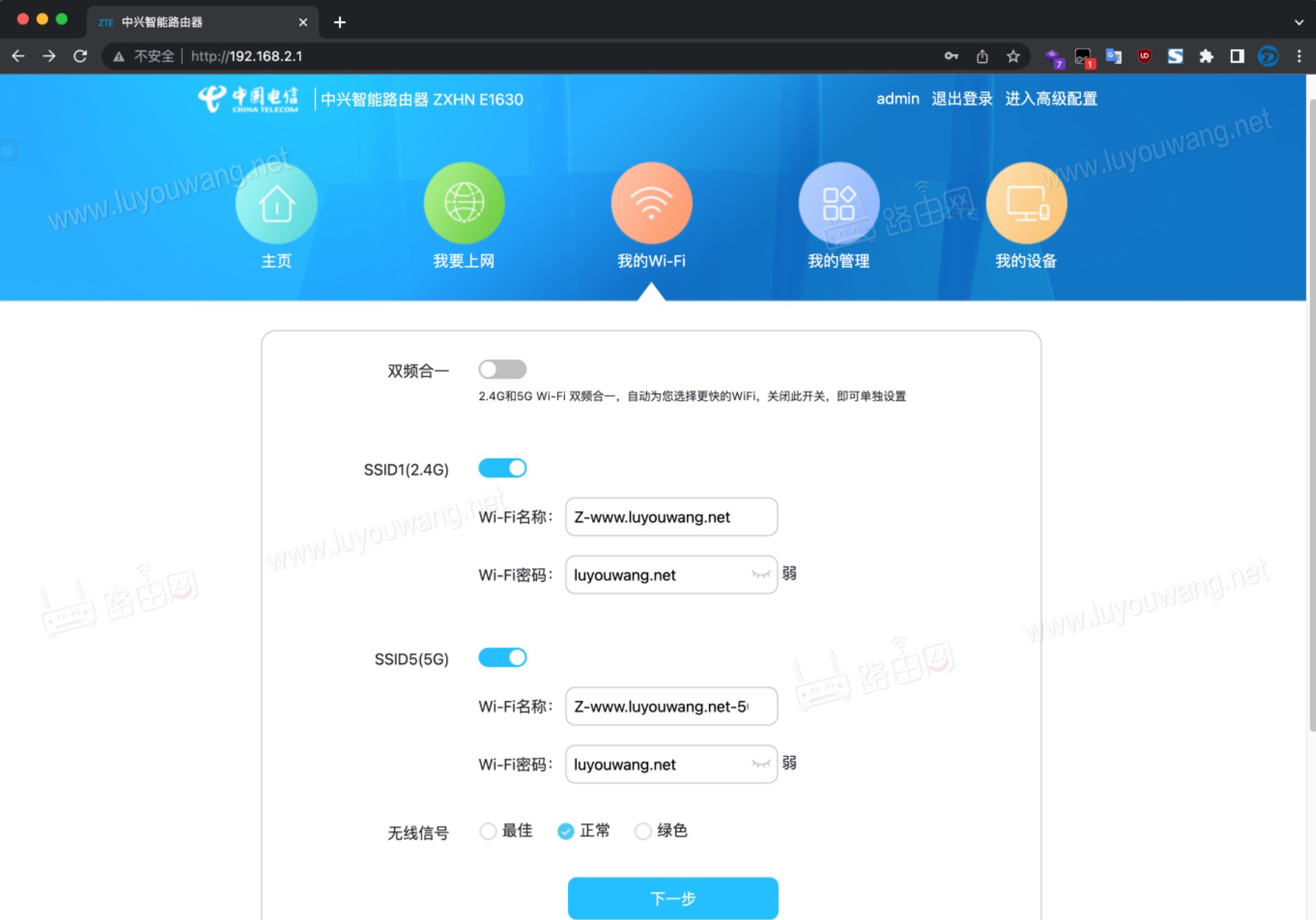Open the 我的设备 devices icon
The height and width of the screenshot is (920, 1316).
pos(1027,204)
